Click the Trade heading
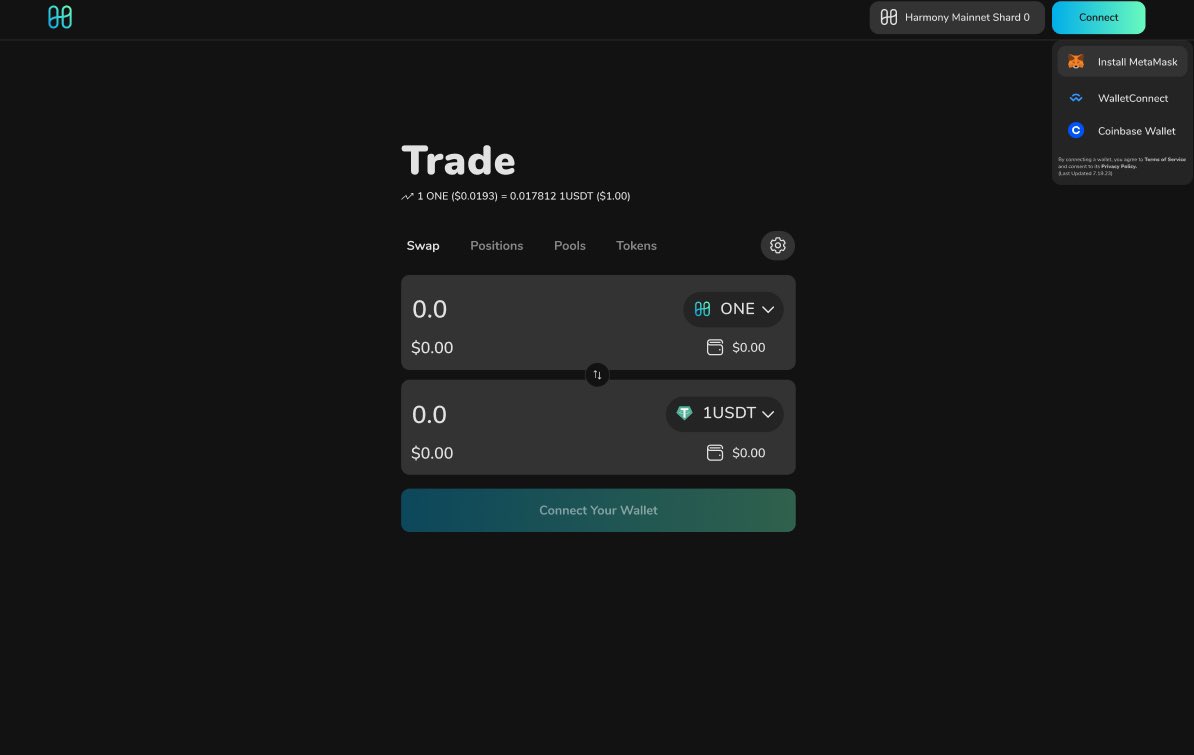 click(x=458, y=161)
